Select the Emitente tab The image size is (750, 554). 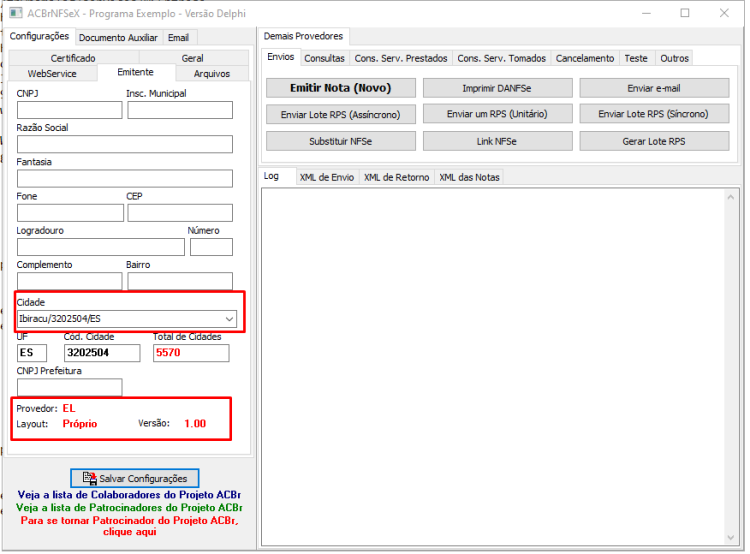pos(135,72)
